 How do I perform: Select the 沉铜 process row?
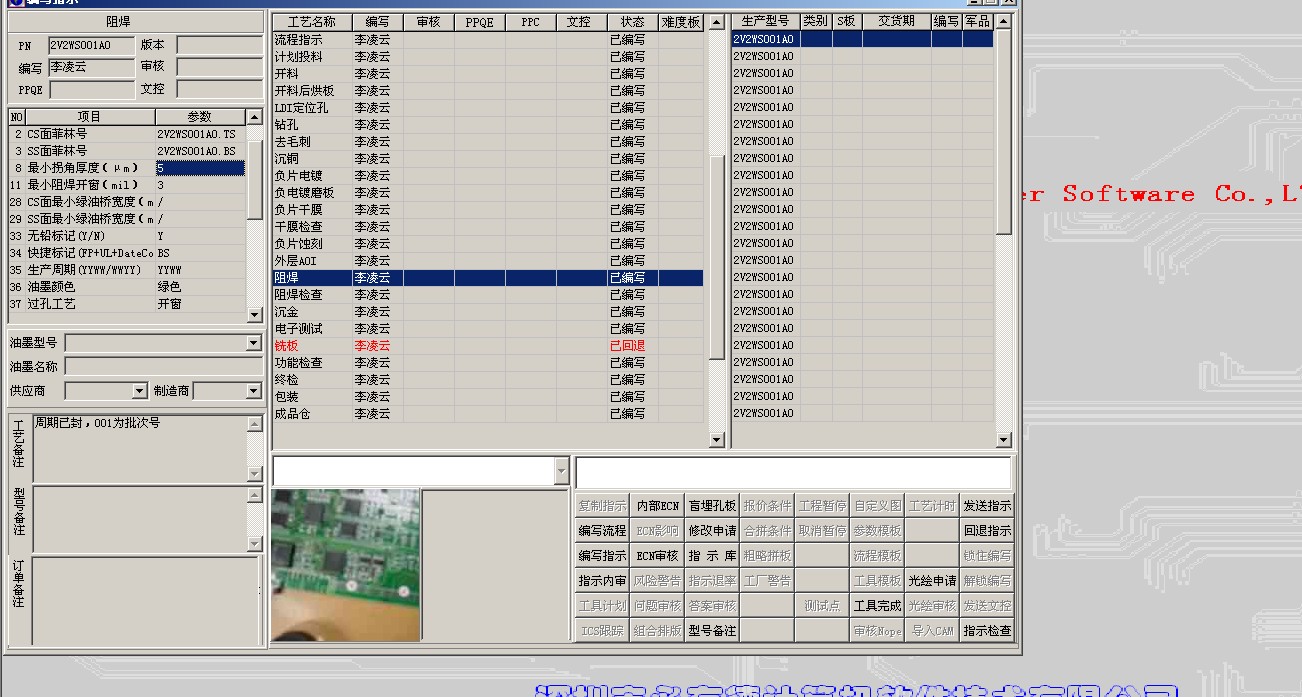point(488,159)
